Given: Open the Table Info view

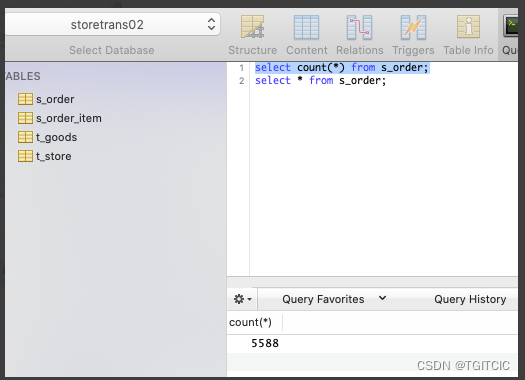Looking at the screenshot, I should pyautogui.click(x=468, y=35).
